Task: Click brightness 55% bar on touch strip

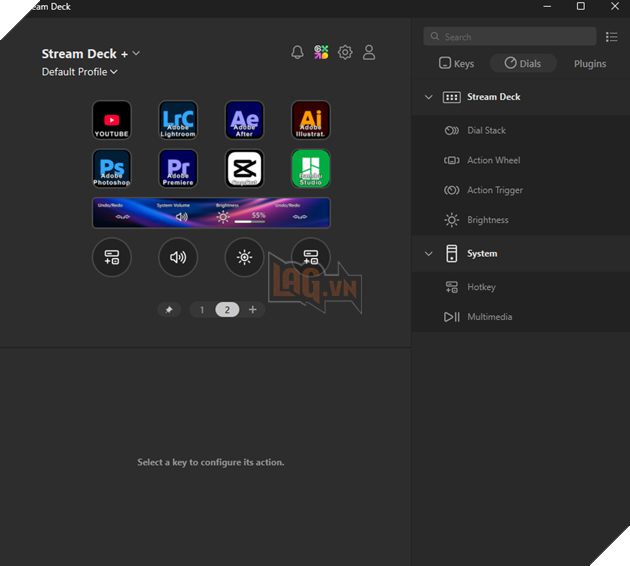Action: (x=250, y=221)
